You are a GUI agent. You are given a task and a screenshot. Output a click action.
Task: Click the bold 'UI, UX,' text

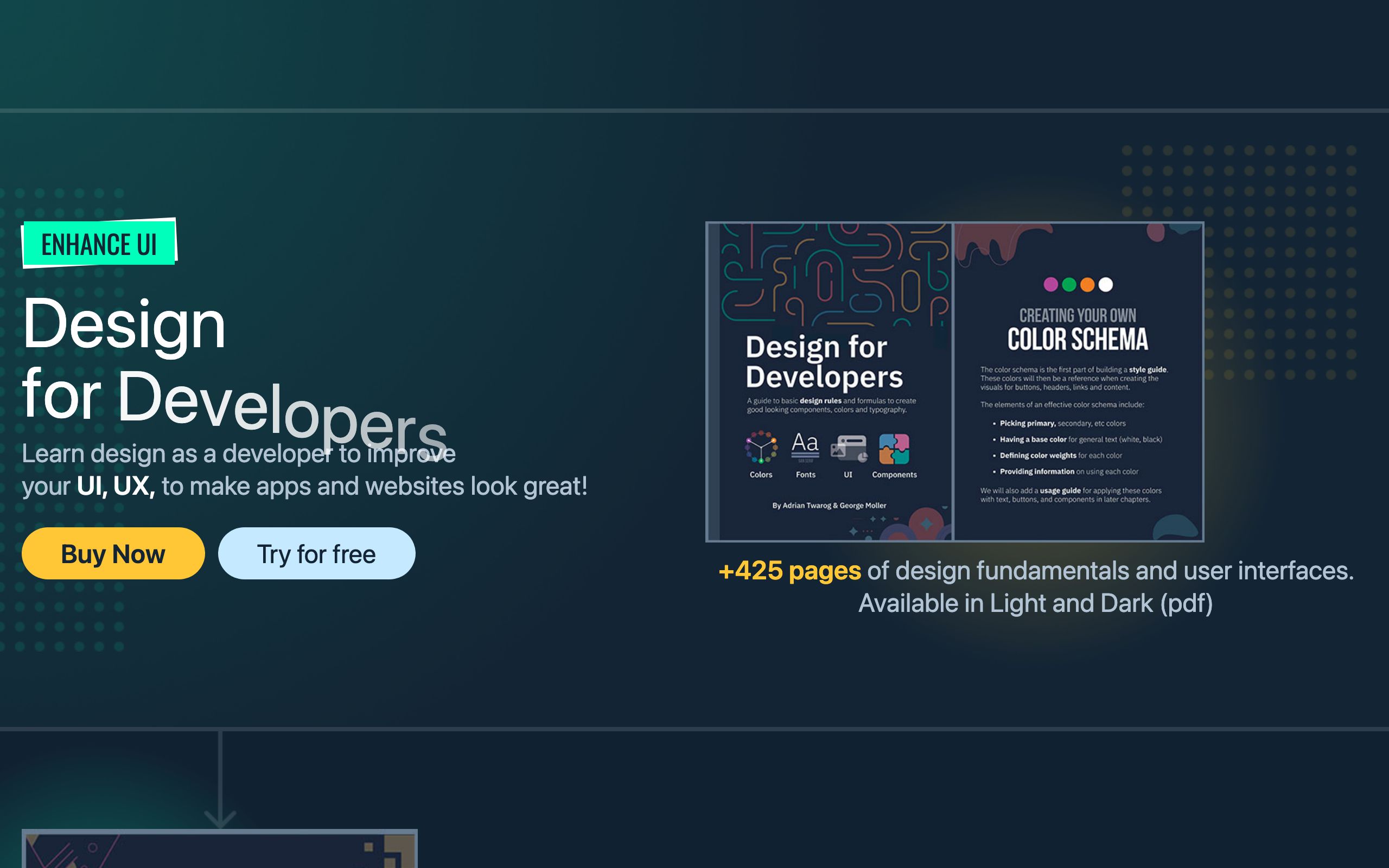coord(116,486)
